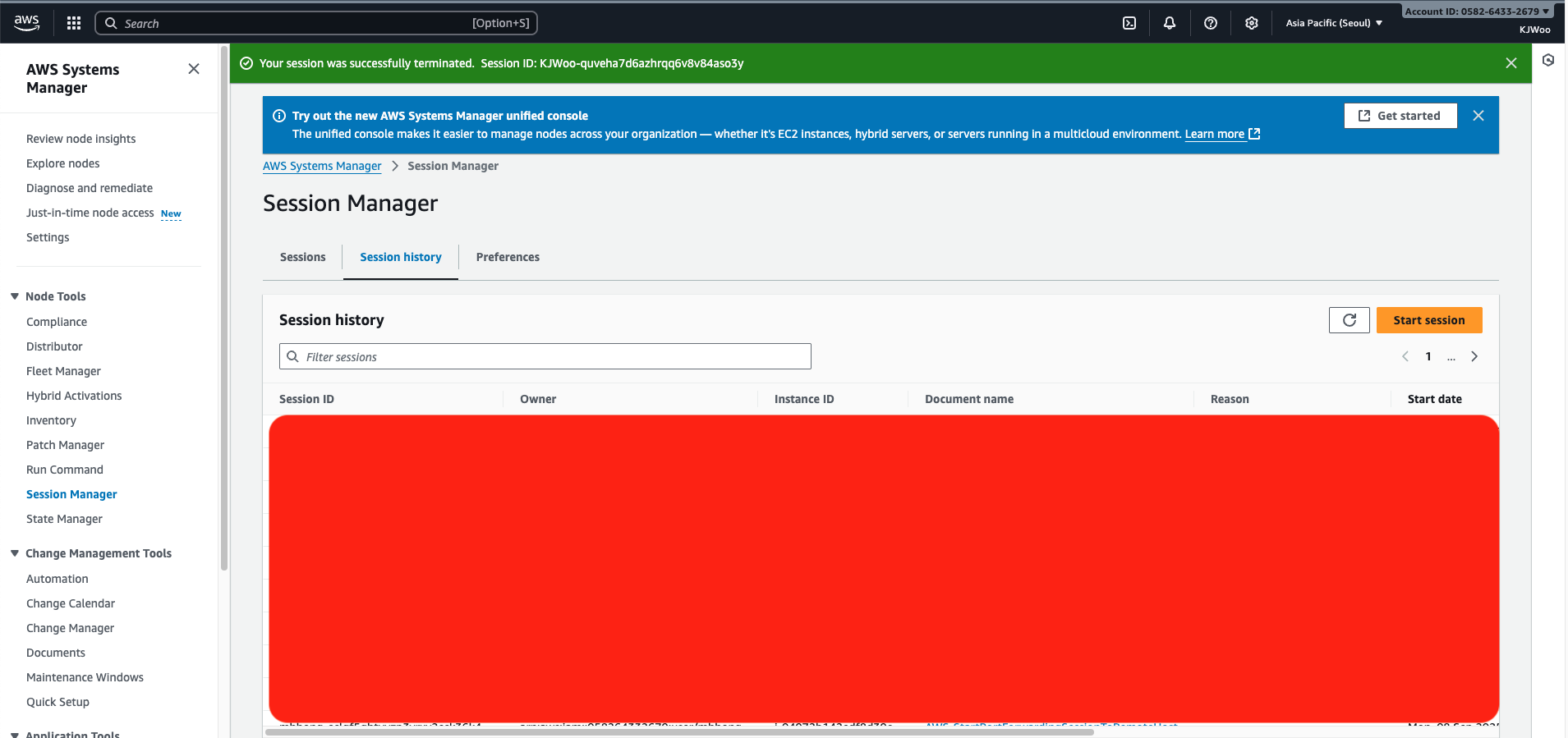The height and width of the screenshot is (738, 1568).
Task: Sort by the Start date column header
Action: point(1434,399)
